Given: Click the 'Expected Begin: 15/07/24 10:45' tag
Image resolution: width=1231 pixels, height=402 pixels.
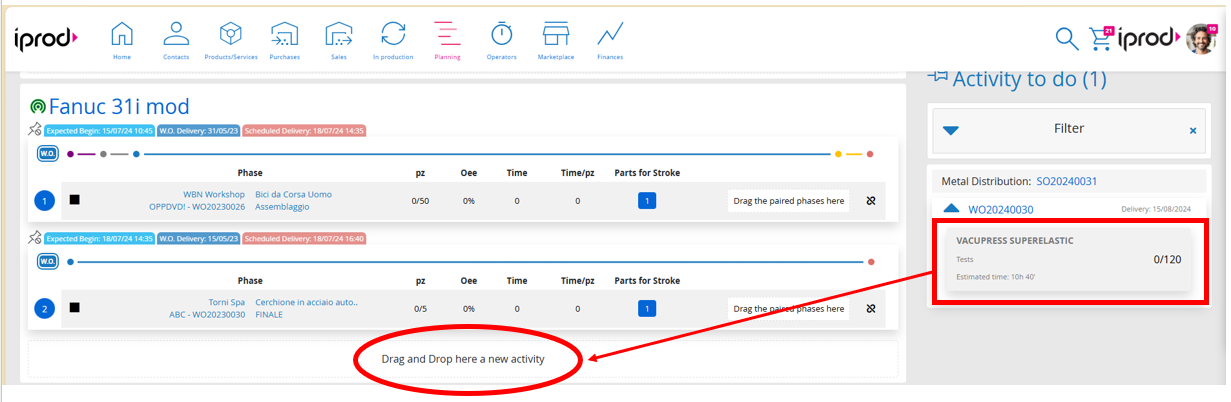Looking at the screenshot, I should click(x=99, y=130).
